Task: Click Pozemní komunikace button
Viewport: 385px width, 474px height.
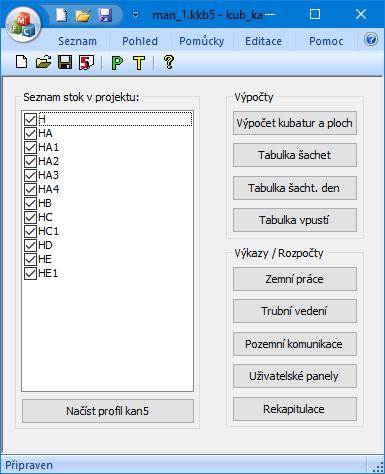Action: click(x=295, y=344)
